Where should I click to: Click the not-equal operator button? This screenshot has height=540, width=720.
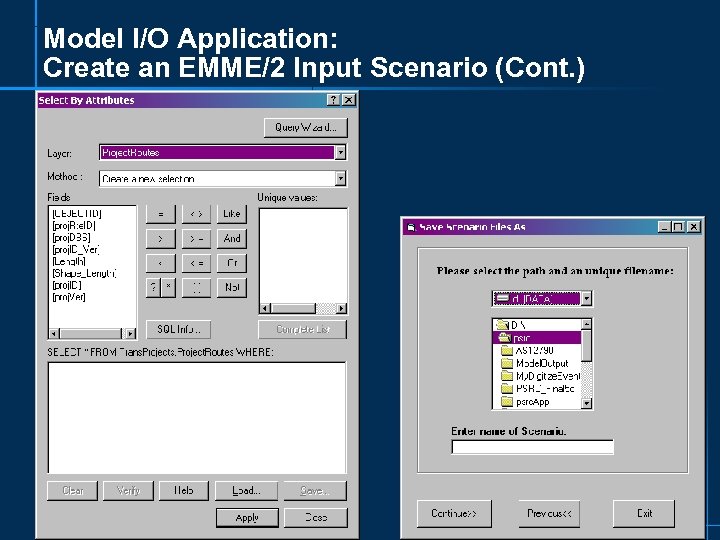[x=196, y=214]
